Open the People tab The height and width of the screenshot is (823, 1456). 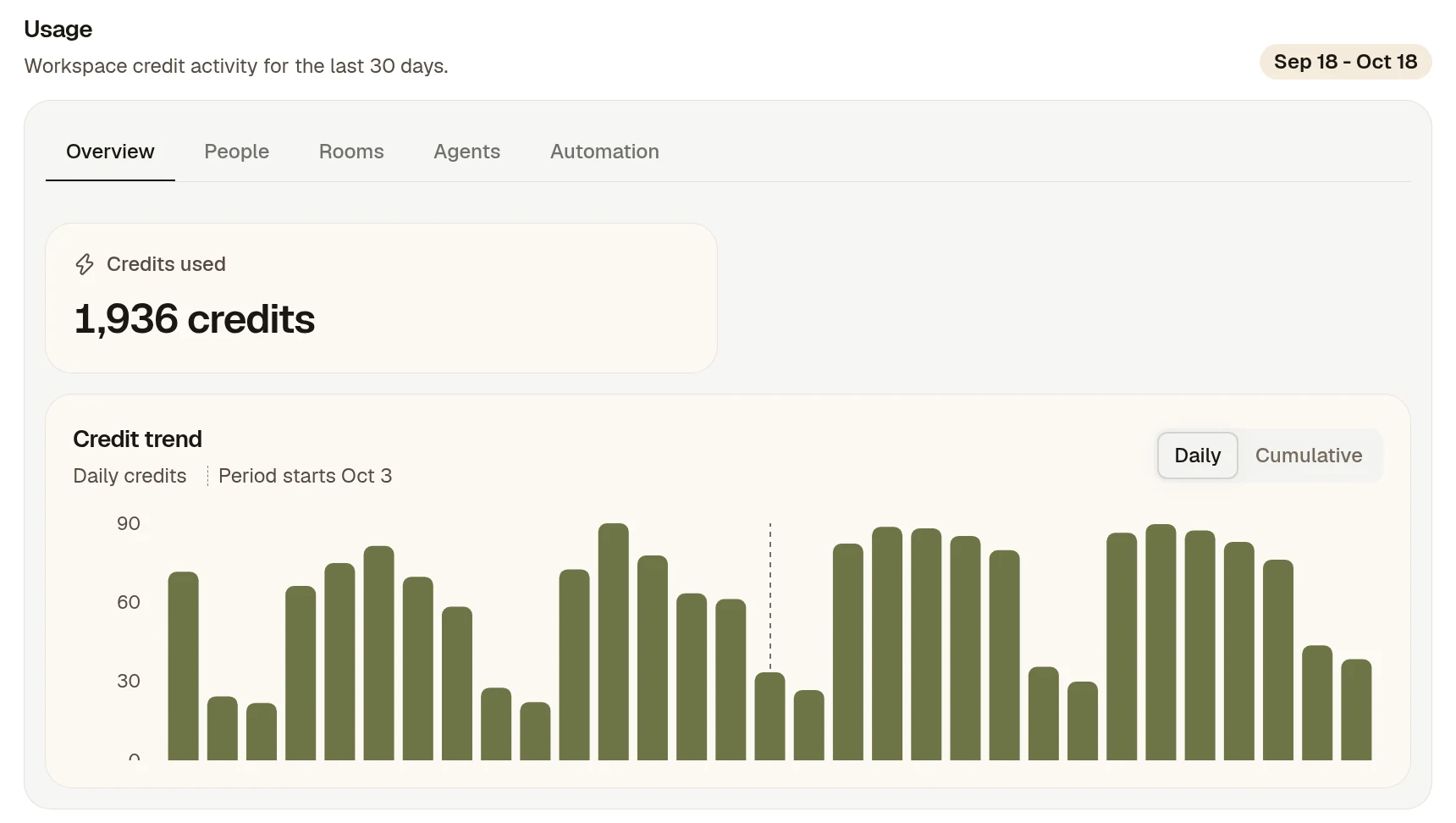pos(236,152)
